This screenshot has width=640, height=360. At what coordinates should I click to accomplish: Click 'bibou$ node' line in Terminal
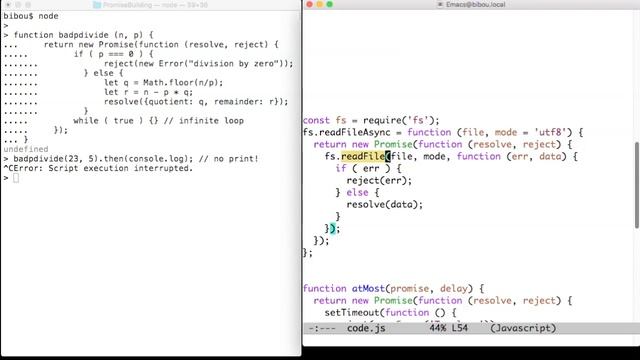pyautogui.click(x=31, y=16)
